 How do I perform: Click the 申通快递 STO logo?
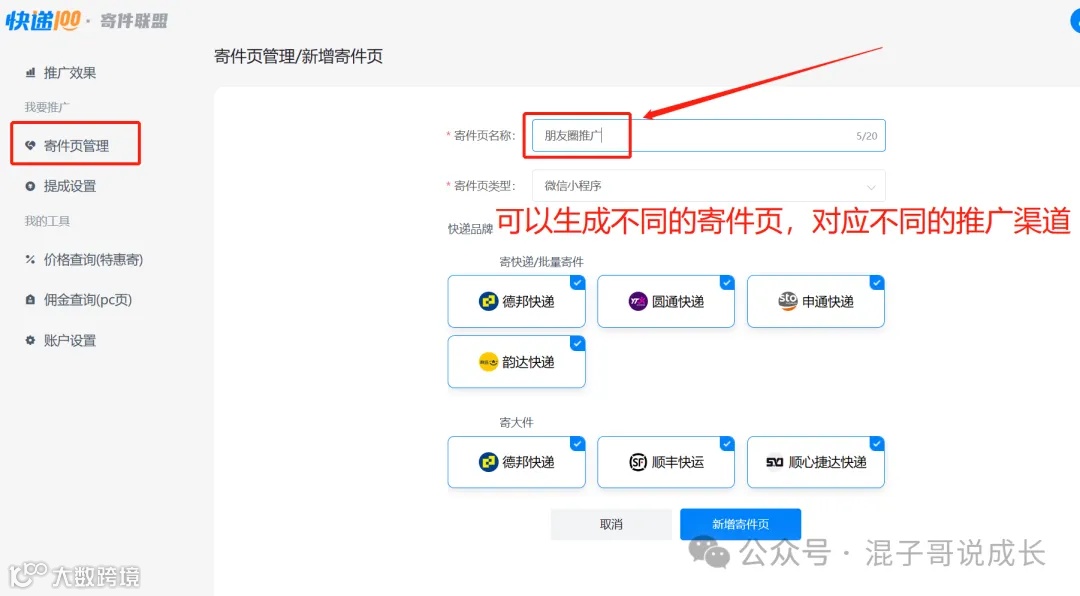click(786, 301)
